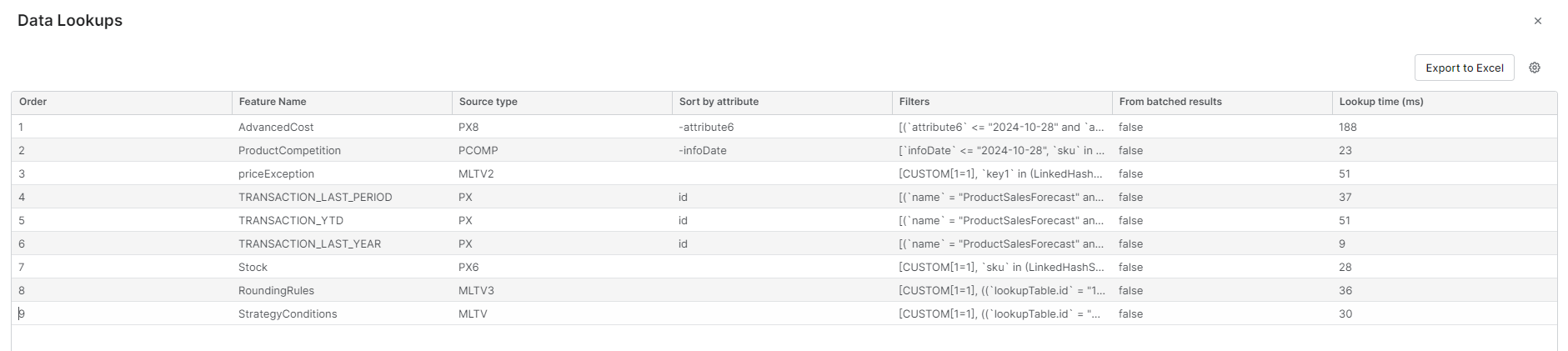Screen dimensions: 1568x351
Task: Click the From batched results header
Action: tap(1170, 102)
